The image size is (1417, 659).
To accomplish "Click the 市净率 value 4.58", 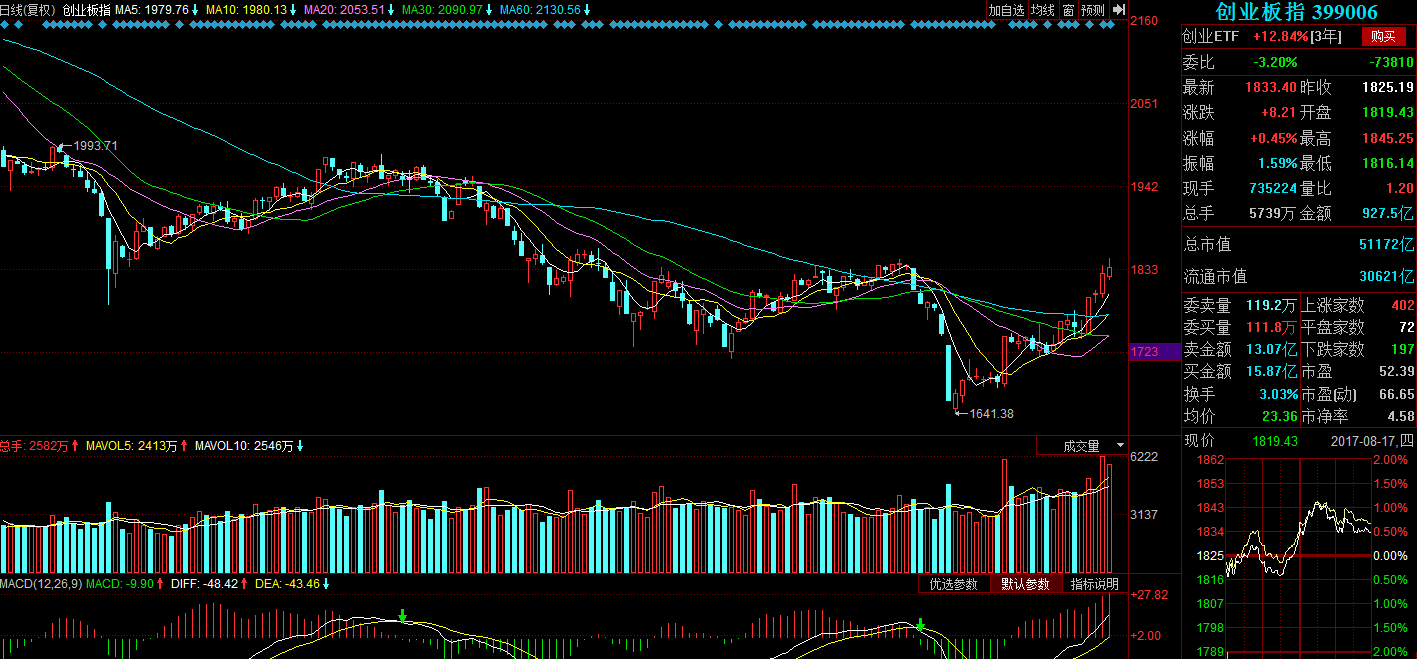I will [x=1400, y=416].
